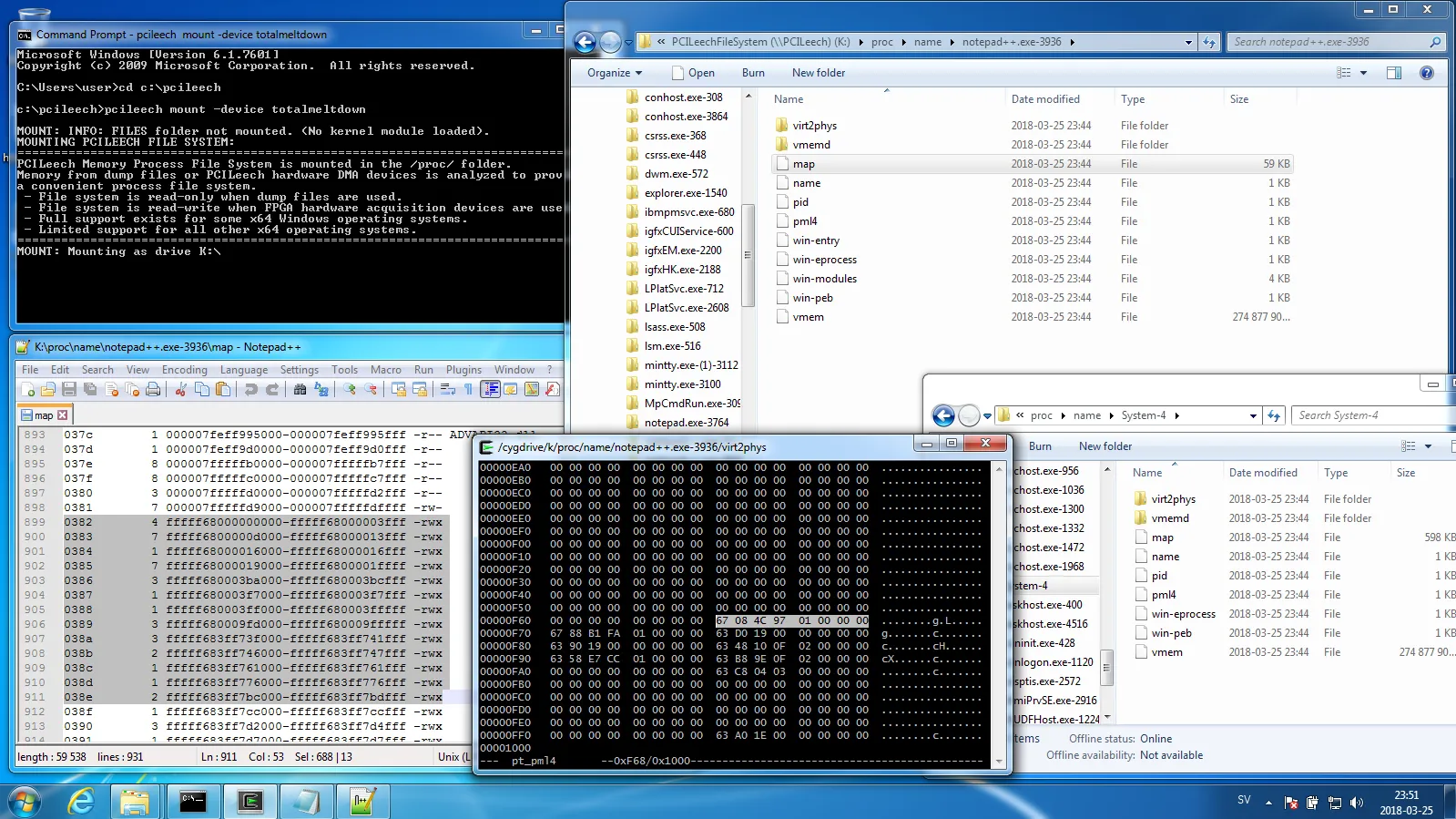Click the New file icon in Notepad++
This screenshot has width=1456, height=819.
click(x=27, y=390)
